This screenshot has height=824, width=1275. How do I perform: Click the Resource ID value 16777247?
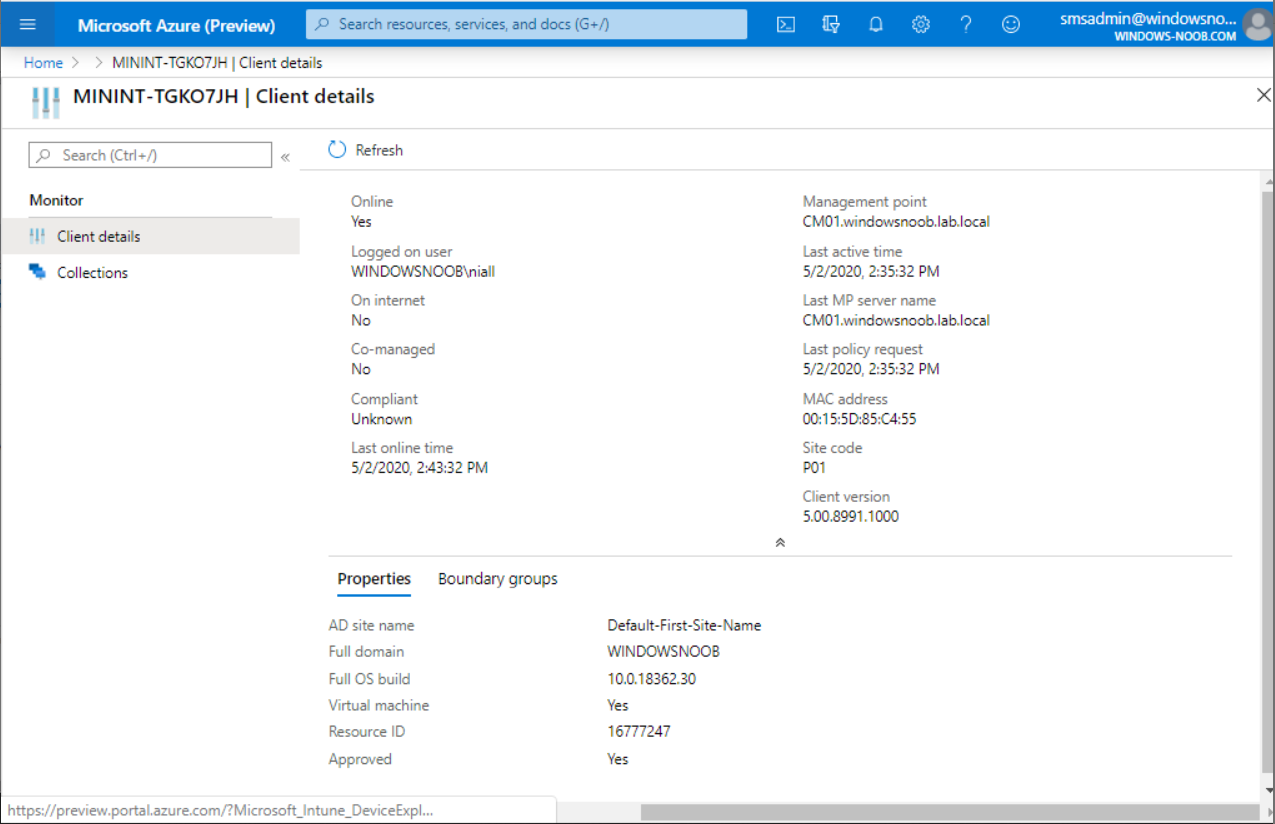pyautogui.click(x=639, y=732)
